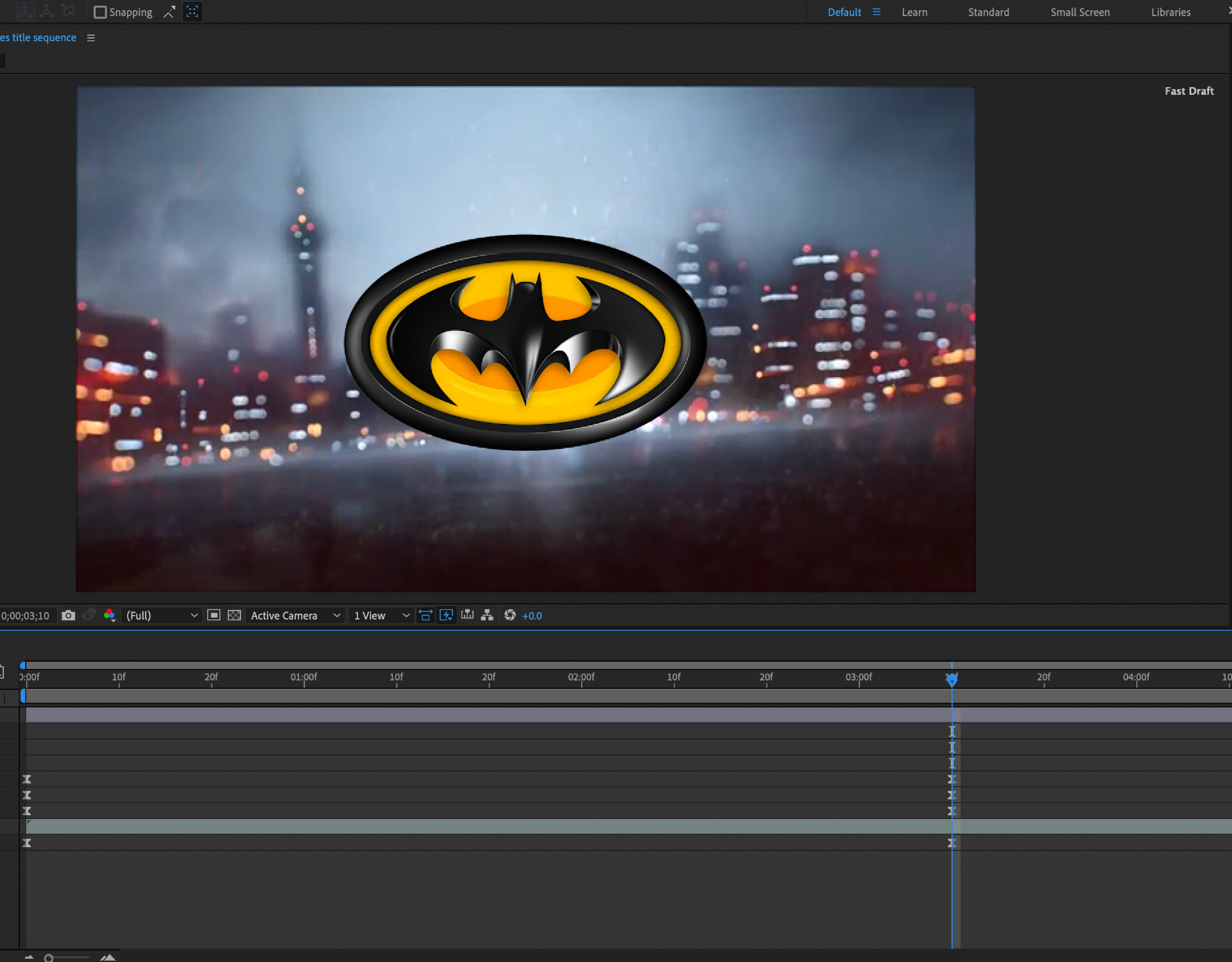Click the Pixel Aspect Ratio Correction icon
This screenshot has height=962, width=1232.
tap(425, 616)
